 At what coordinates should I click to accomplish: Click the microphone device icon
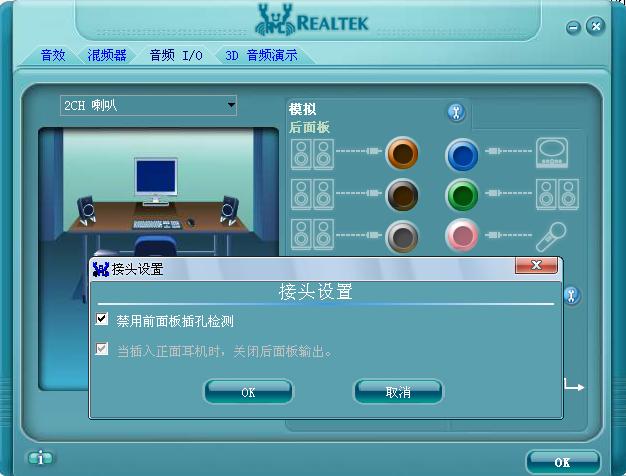click(551, 236)
